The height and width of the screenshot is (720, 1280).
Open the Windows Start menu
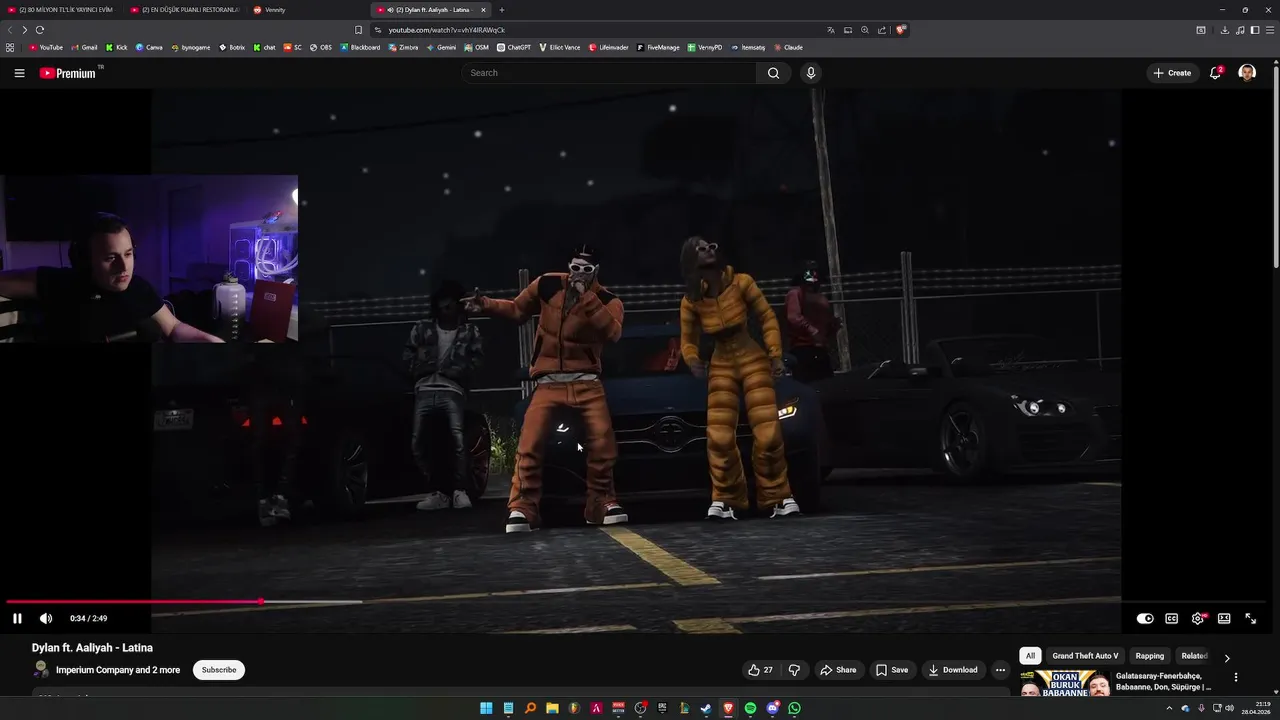coord(486,708)
